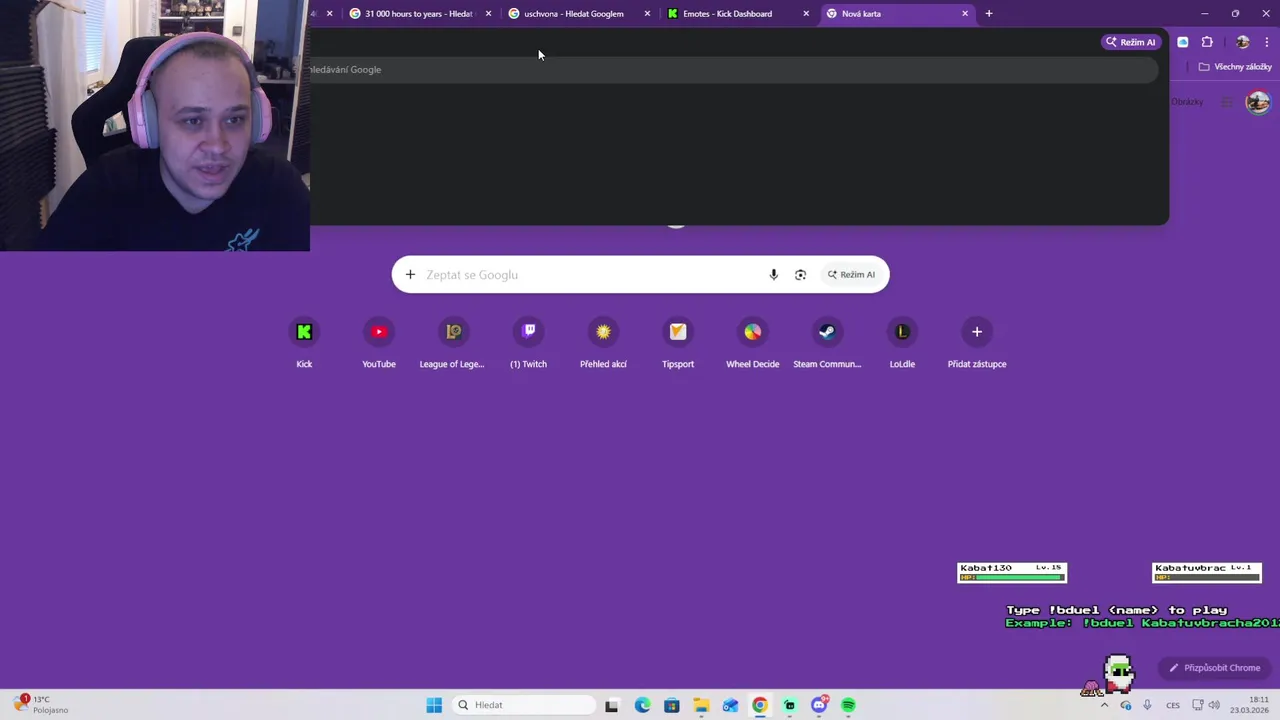The height and width of the screenshot is (720, 1280).
Task: Open Windows Start menu
Action: point(434,705)
